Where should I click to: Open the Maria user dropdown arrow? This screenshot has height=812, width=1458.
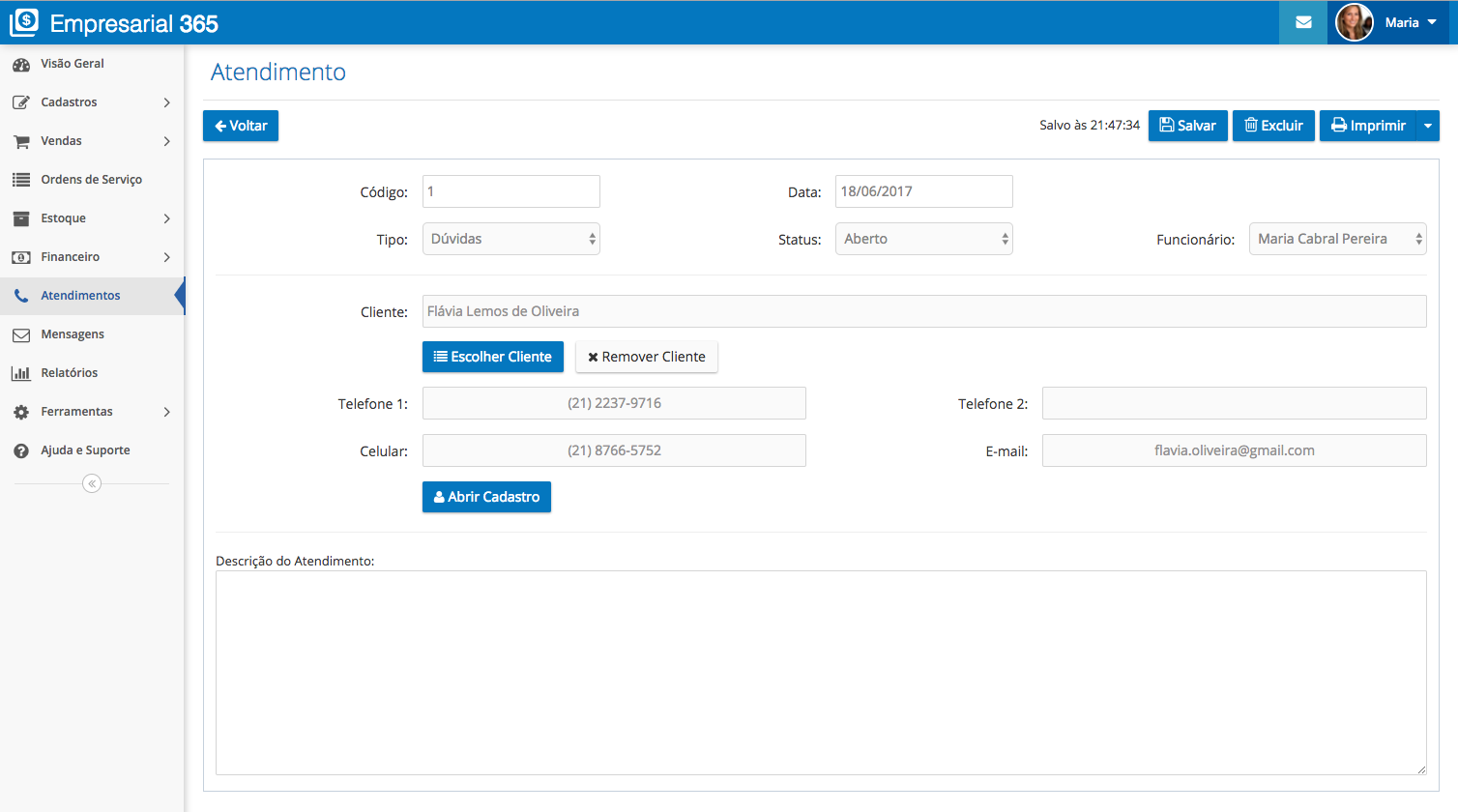[1432, 22]
